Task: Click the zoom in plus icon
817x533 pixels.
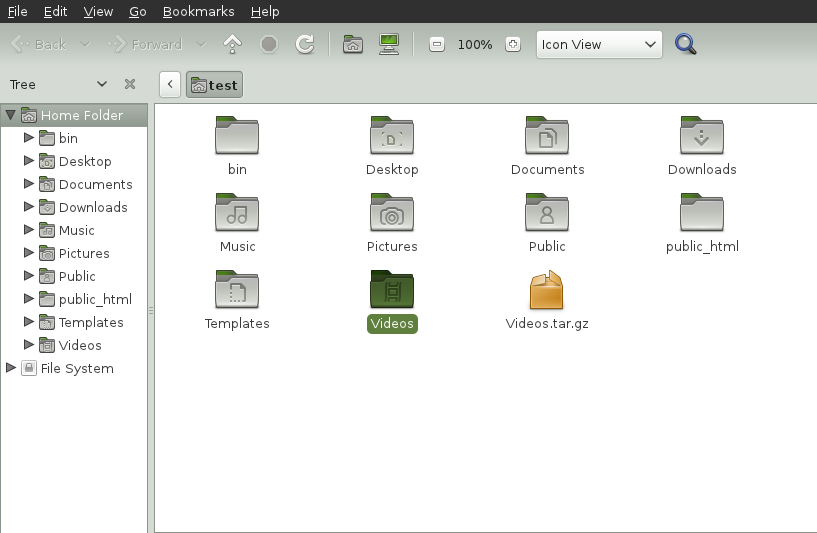Action: (513, 44)
